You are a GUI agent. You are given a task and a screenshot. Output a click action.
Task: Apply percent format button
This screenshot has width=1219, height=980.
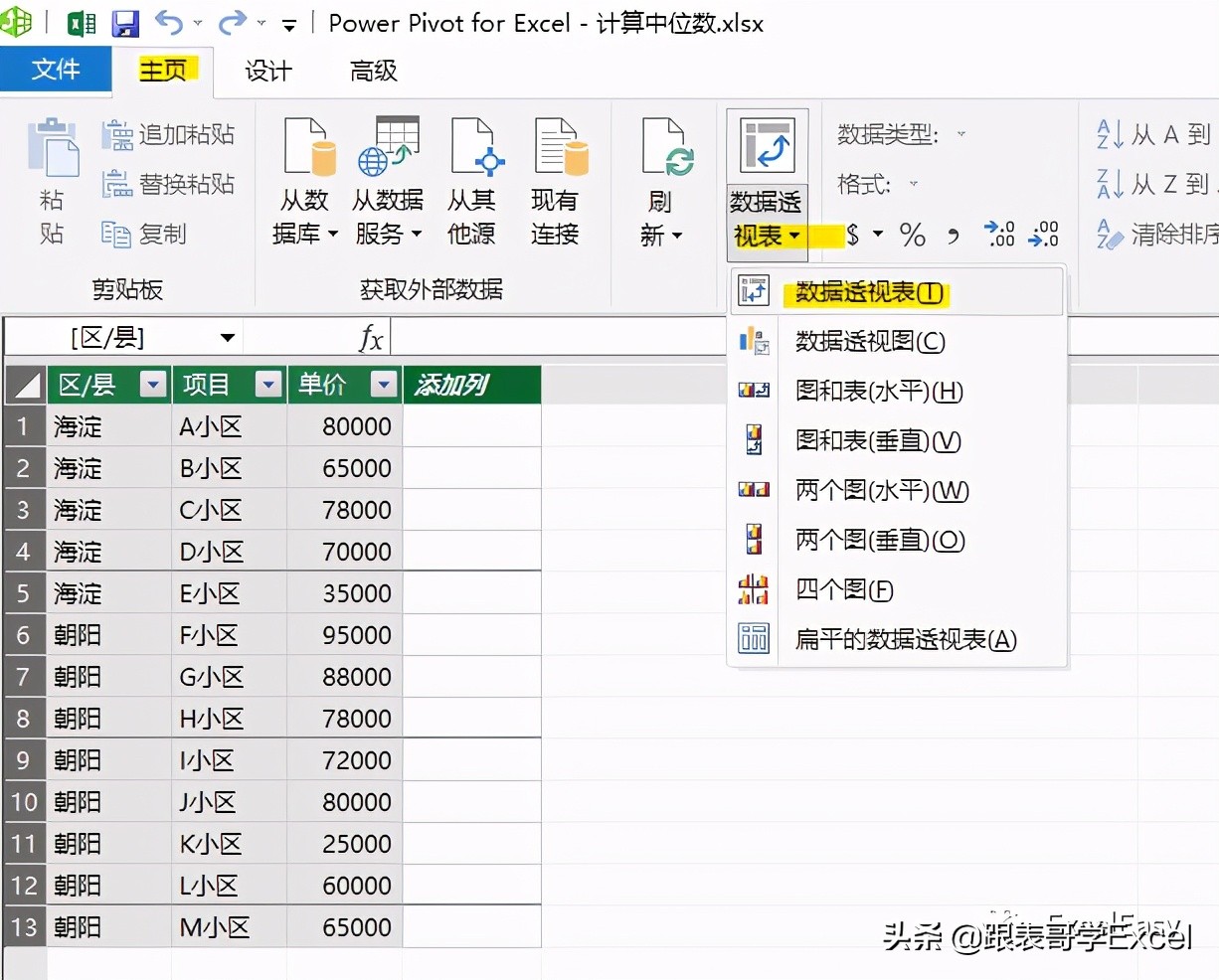[912, 236]
